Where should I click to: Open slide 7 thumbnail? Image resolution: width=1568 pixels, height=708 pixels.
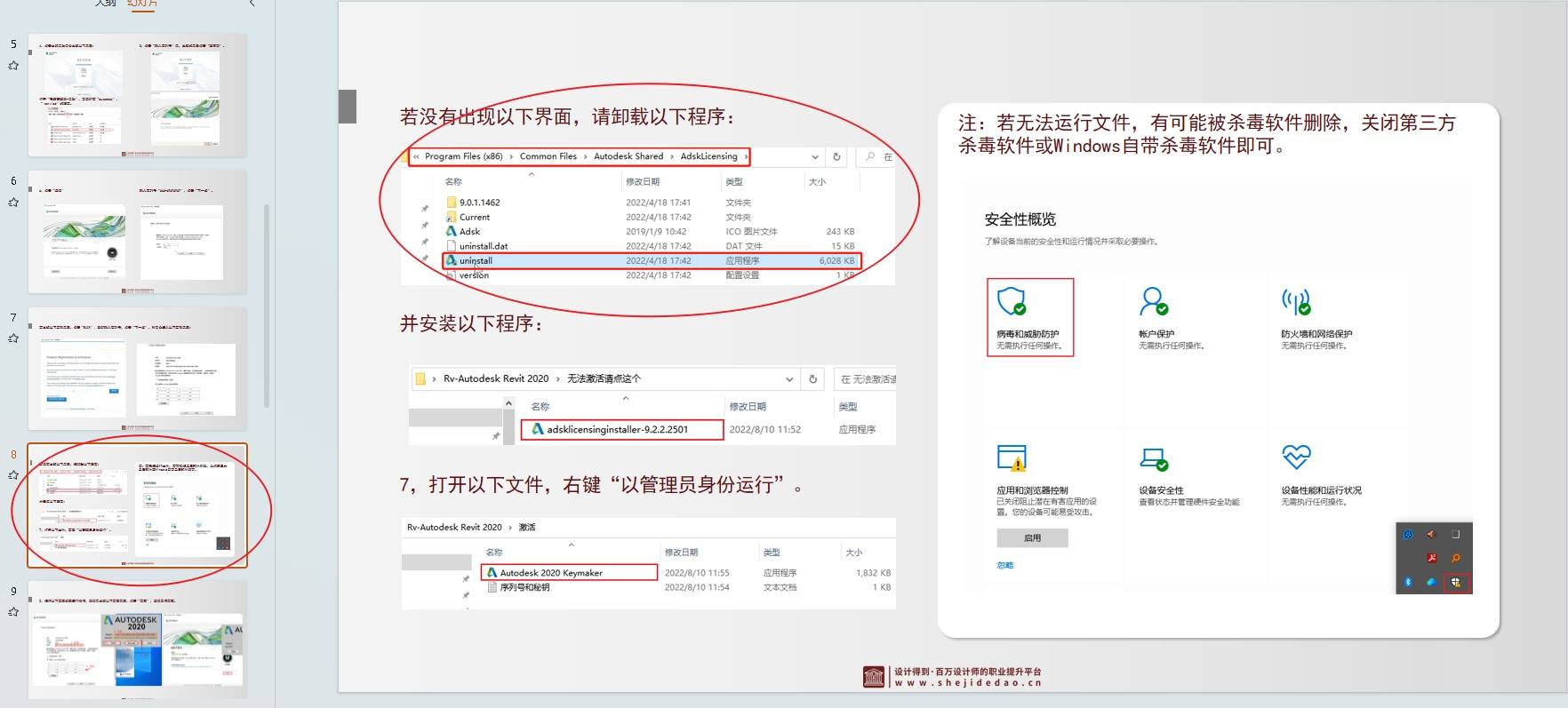coord(138,369)
